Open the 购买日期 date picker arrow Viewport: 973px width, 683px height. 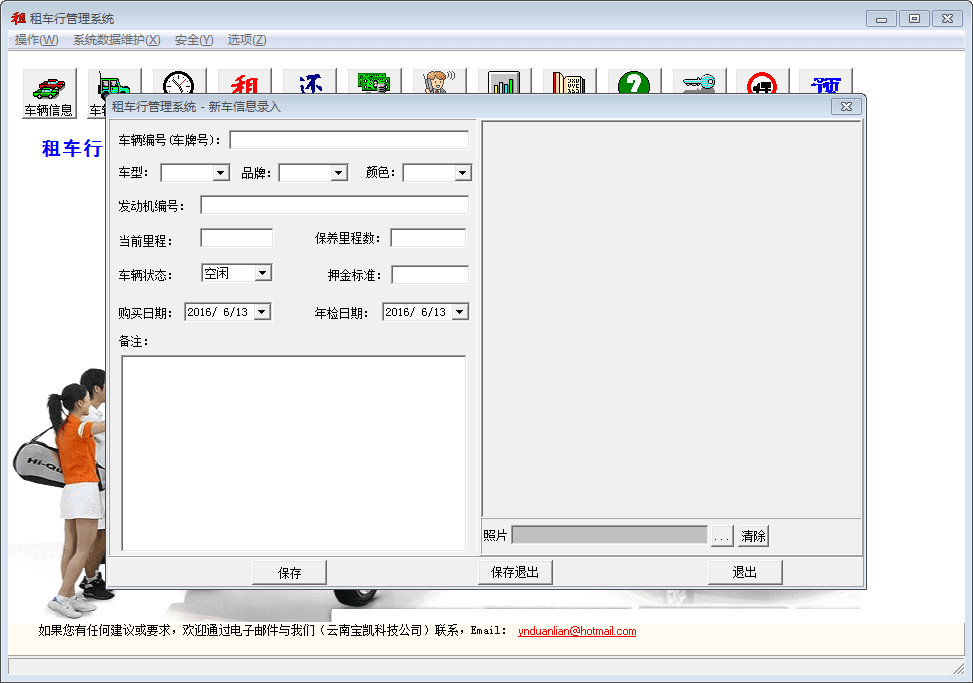[x=262, y=311]
